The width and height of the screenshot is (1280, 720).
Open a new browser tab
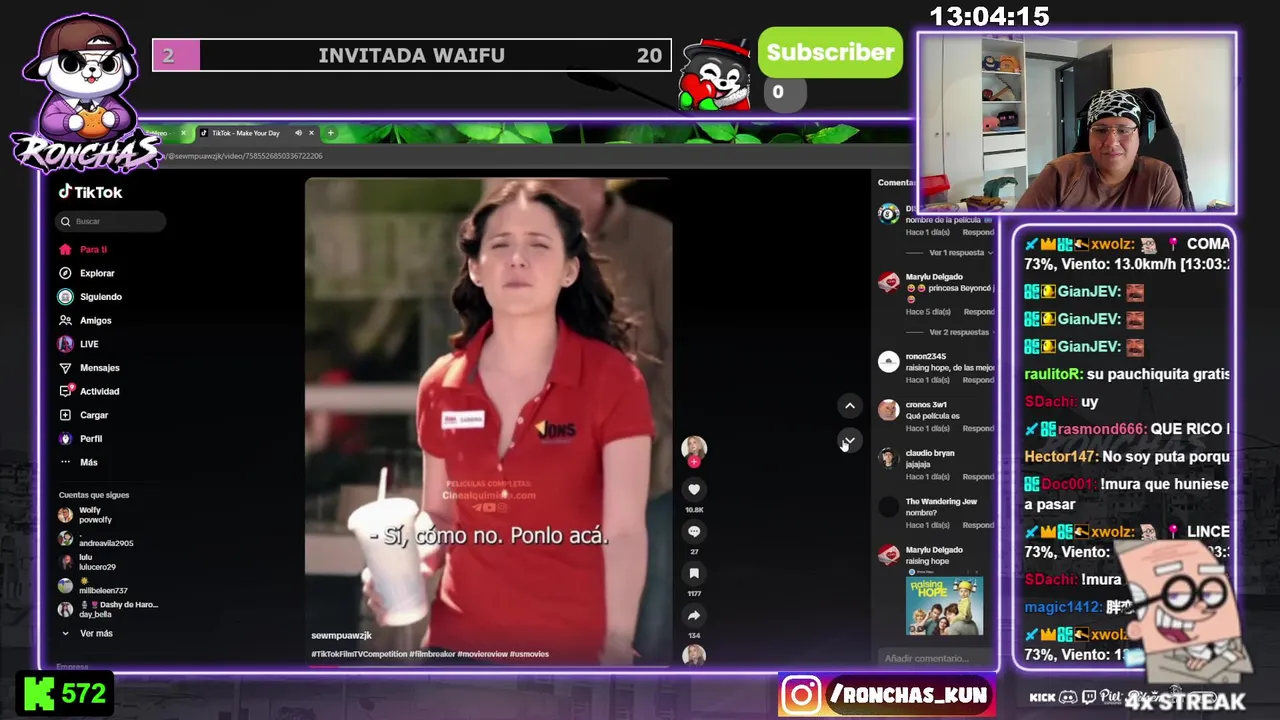click(x=330, y=133)
